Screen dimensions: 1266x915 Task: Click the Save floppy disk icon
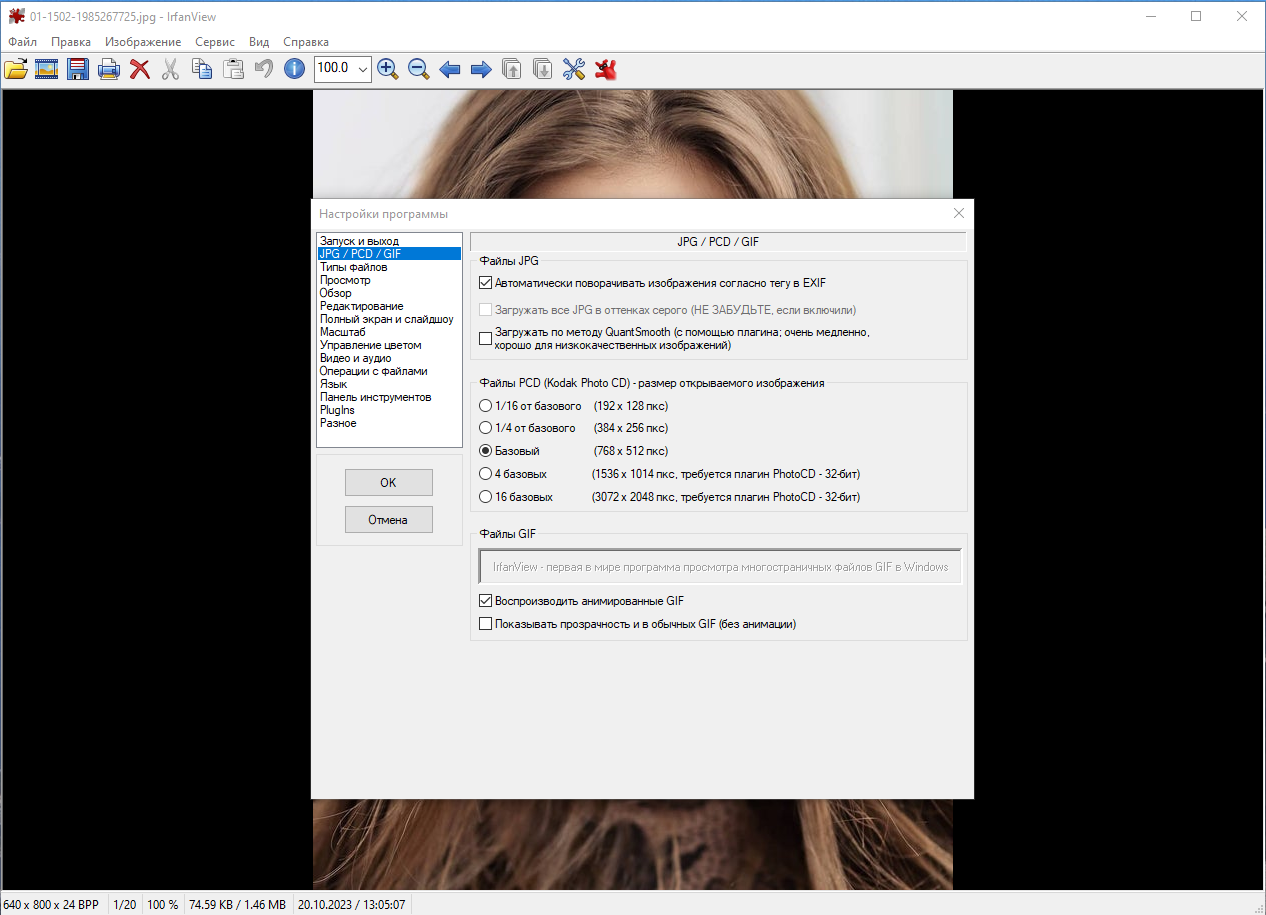tap(78, 69)
